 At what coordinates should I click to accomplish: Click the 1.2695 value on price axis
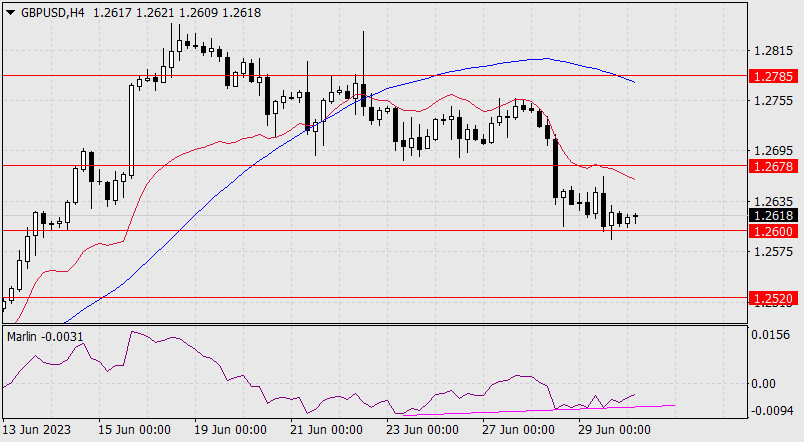pos(772,151)
